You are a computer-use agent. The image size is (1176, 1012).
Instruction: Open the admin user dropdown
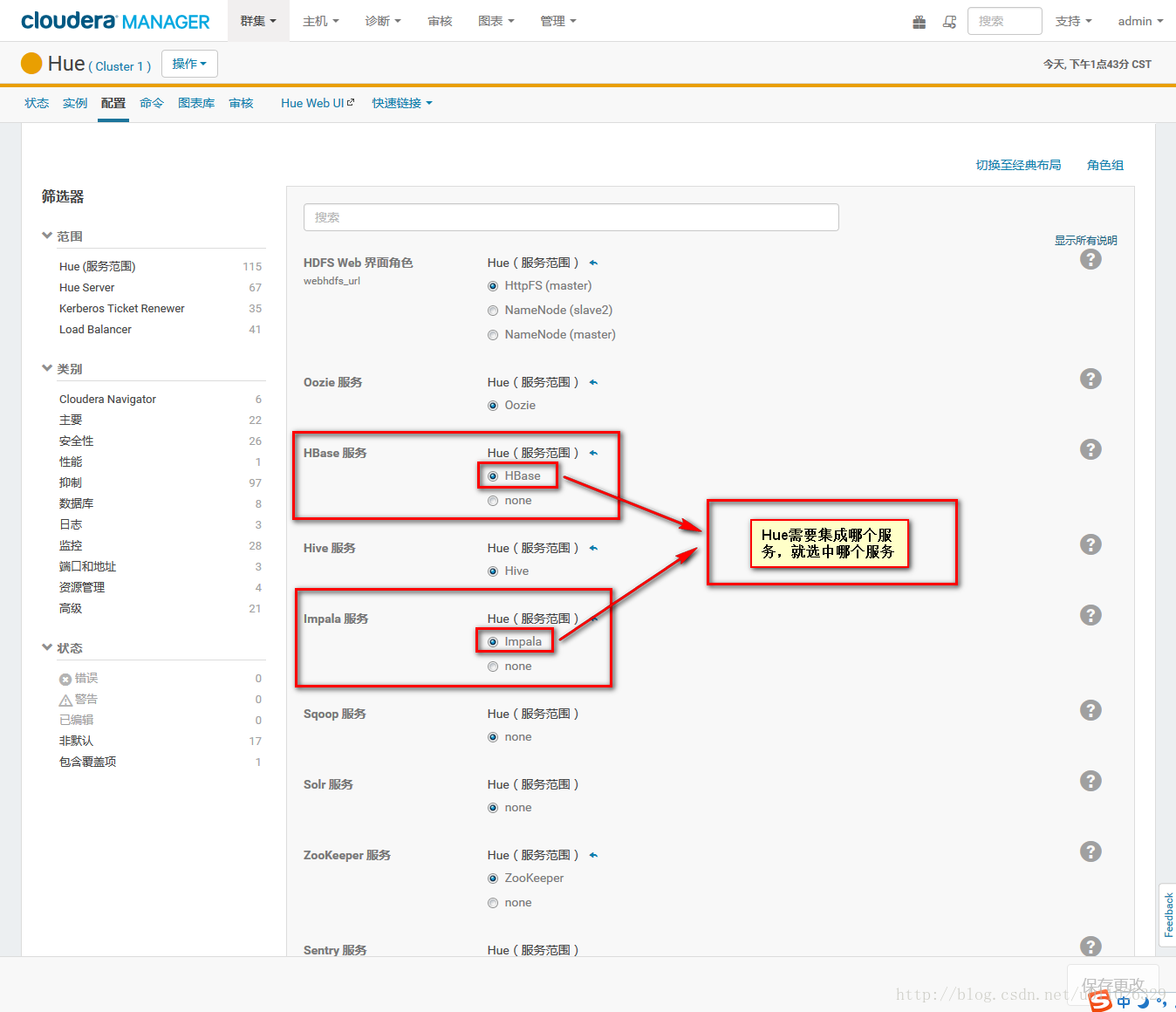tap(1140, 21)
